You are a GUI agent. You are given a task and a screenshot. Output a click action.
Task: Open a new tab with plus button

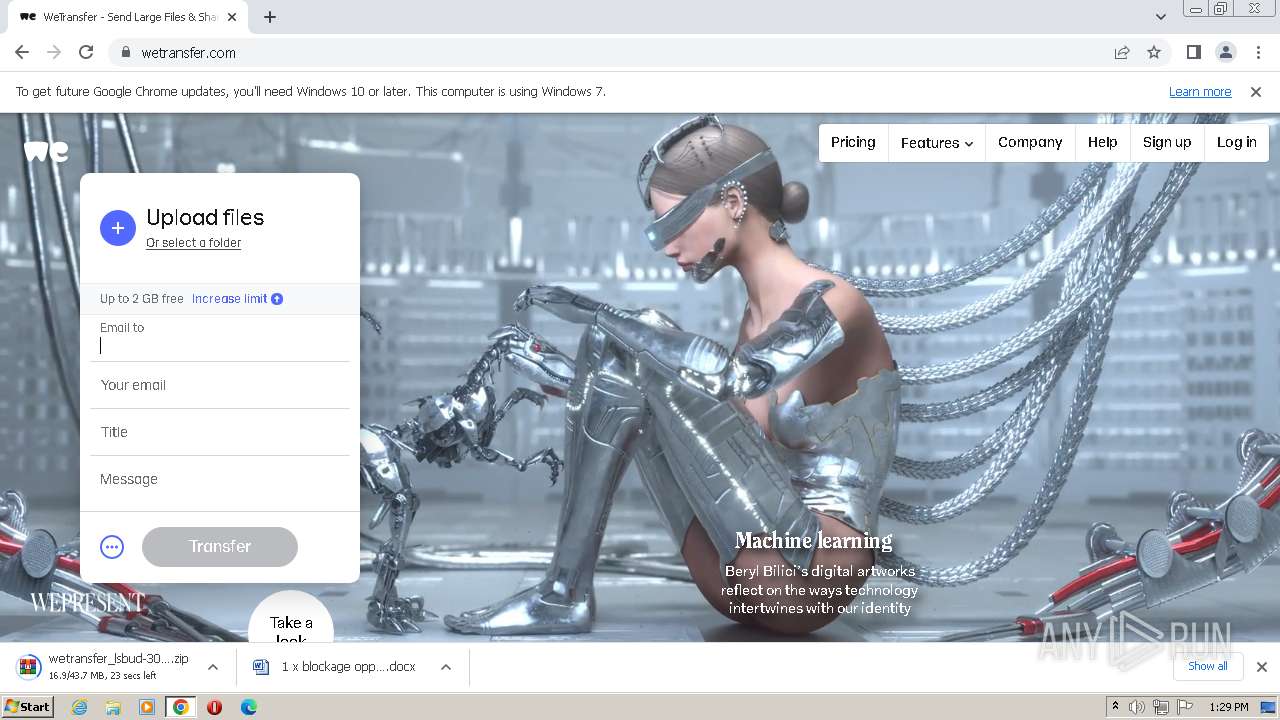click(x=270, y=17)
